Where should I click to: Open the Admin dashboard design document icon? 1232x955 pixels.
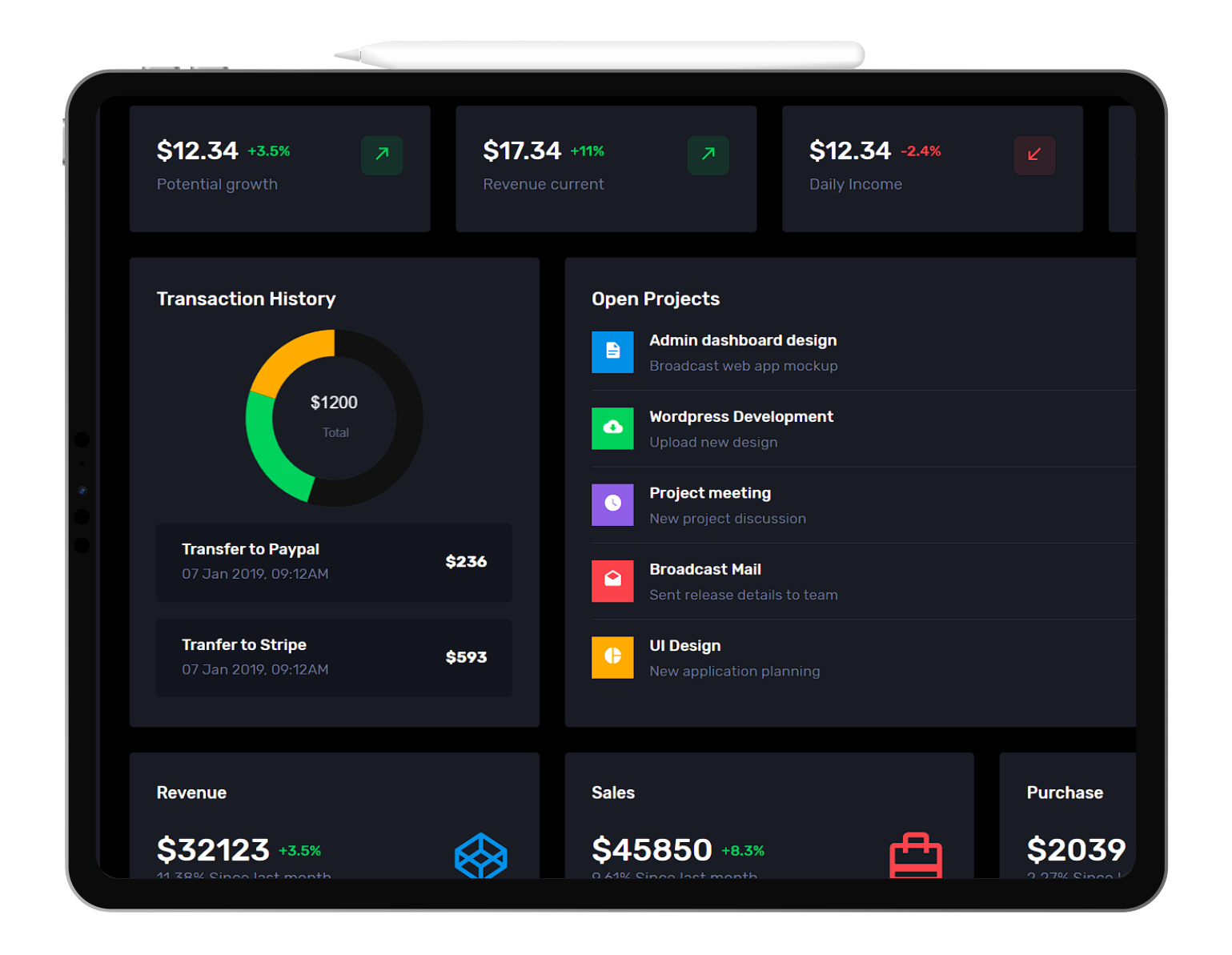[x=612, y=352]
